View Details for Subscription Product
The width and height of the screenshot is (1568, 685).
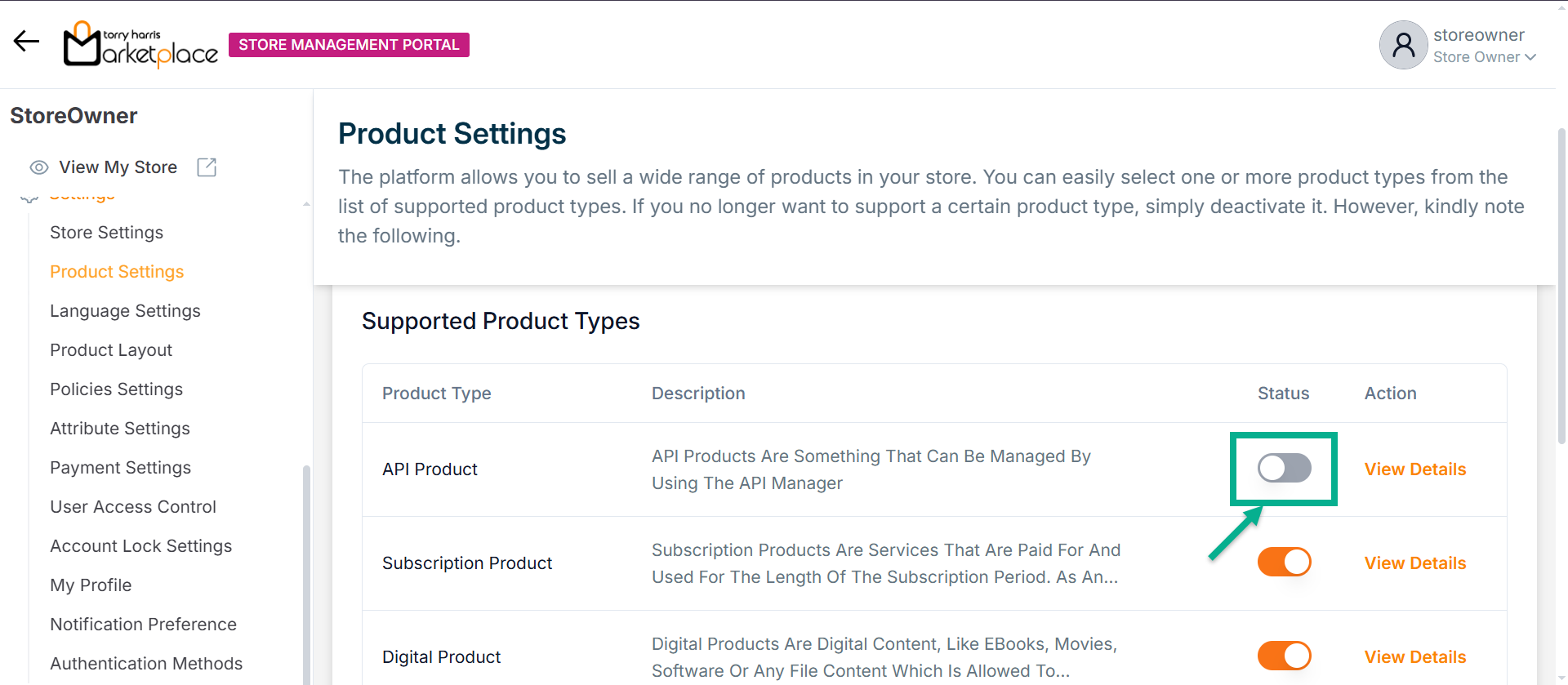click(1414, 563)
